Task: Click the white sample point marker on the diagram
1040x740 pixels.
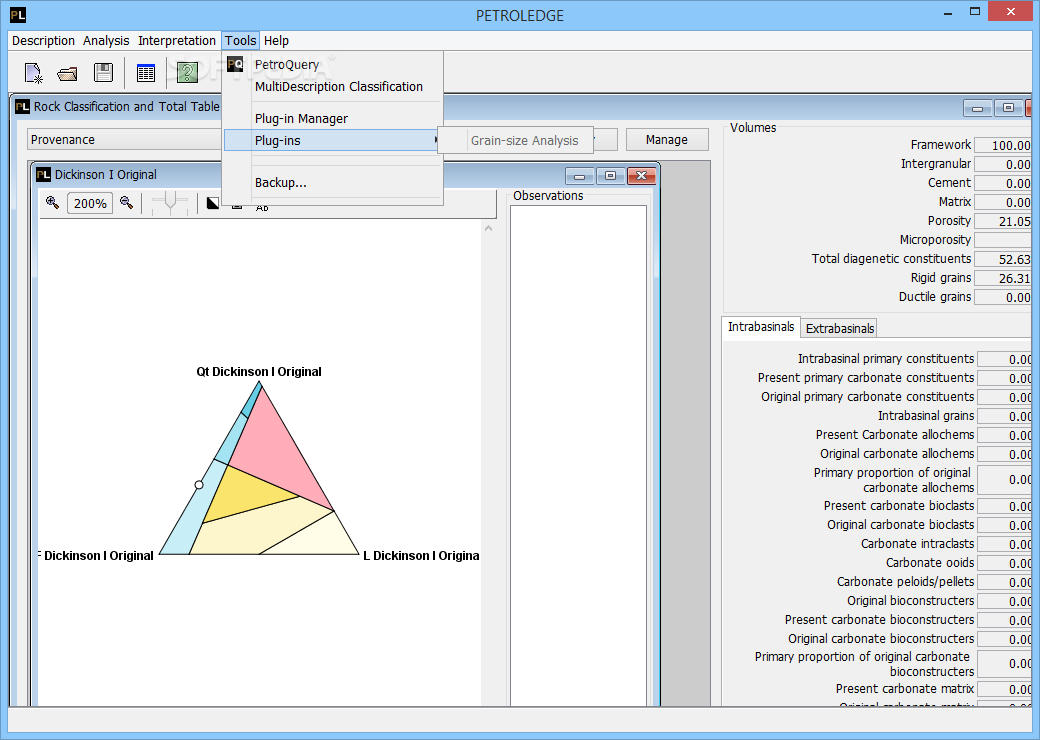Action: (199, 485)
